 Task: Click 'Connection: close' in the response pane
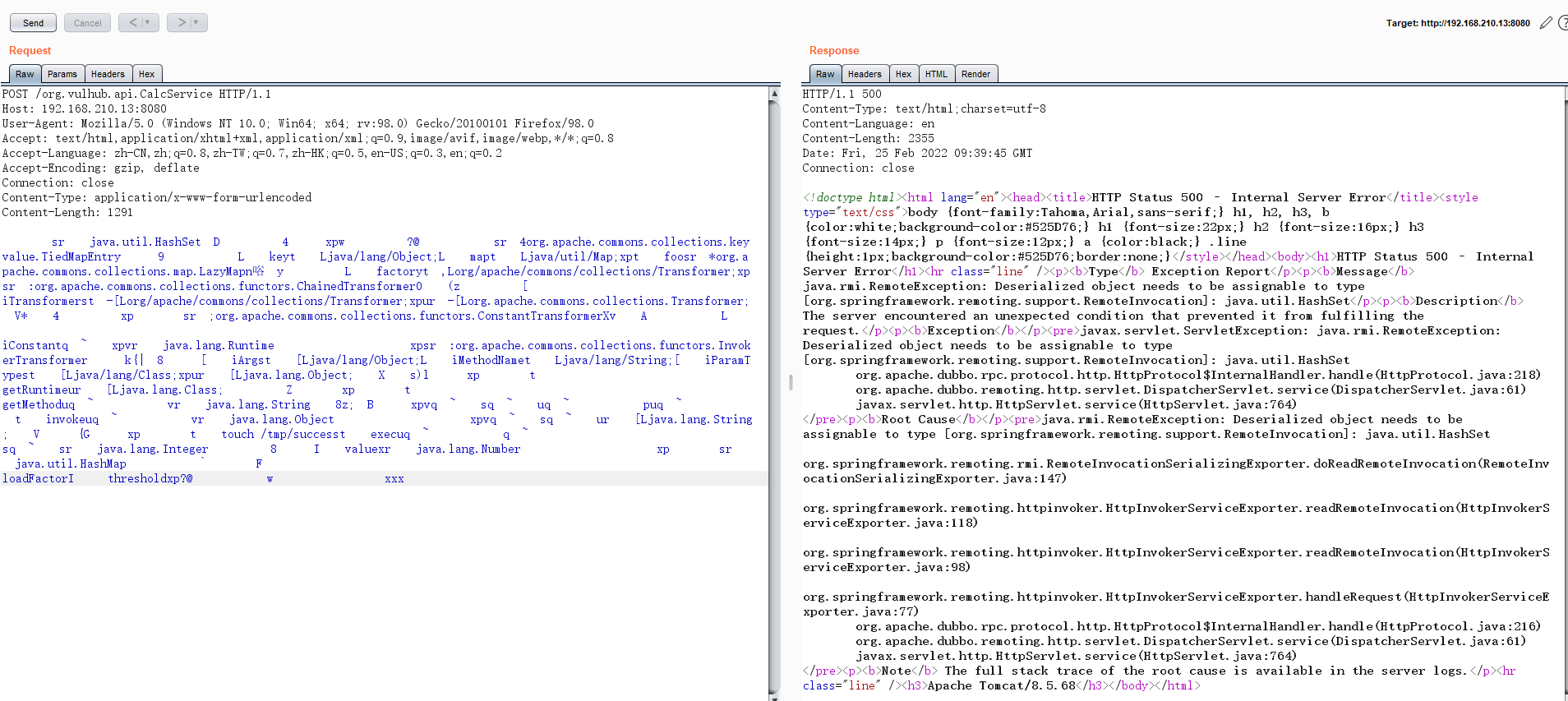[858, 168]
